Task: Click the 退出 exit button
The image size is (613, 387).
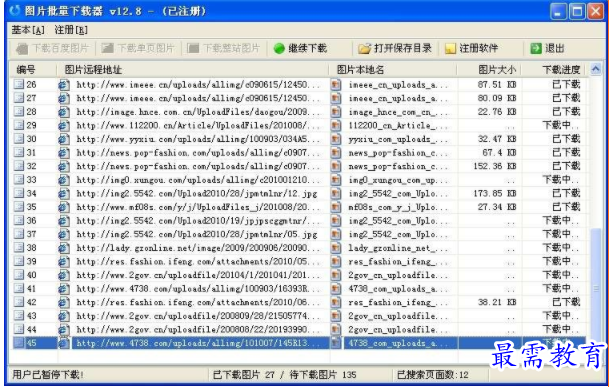Action: (547, 48)
